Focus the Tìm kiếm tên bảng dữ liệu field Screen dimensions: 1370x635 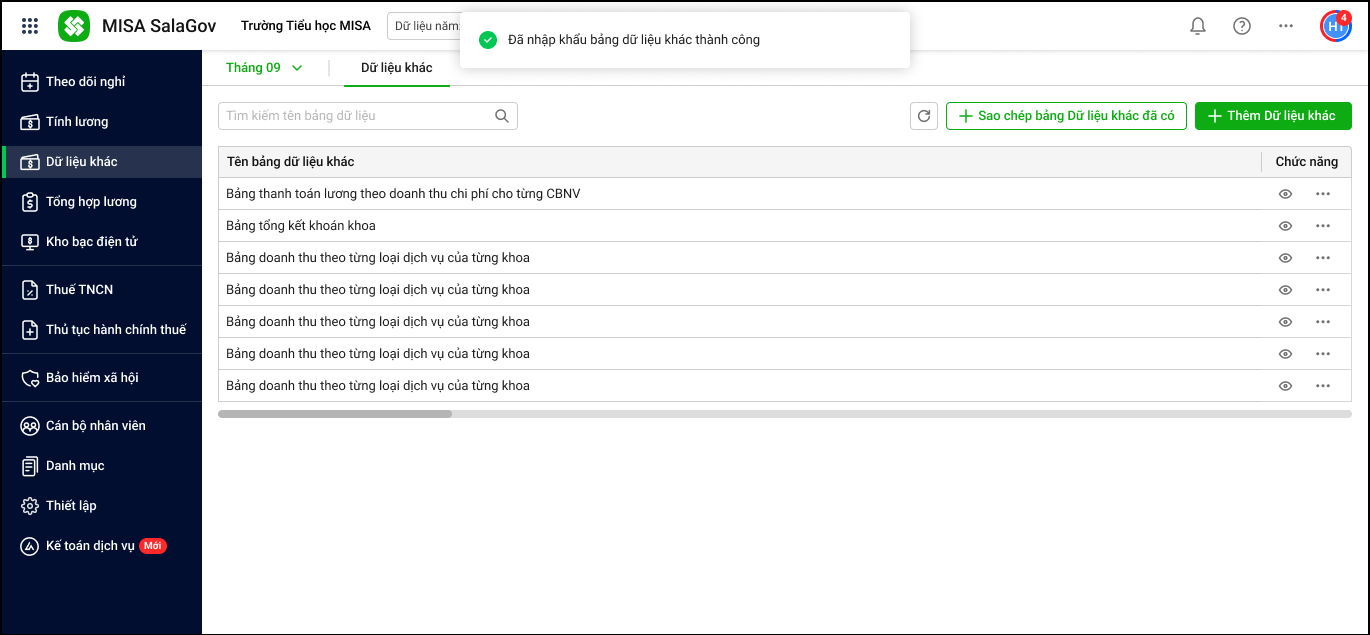(x=355, y=116)
